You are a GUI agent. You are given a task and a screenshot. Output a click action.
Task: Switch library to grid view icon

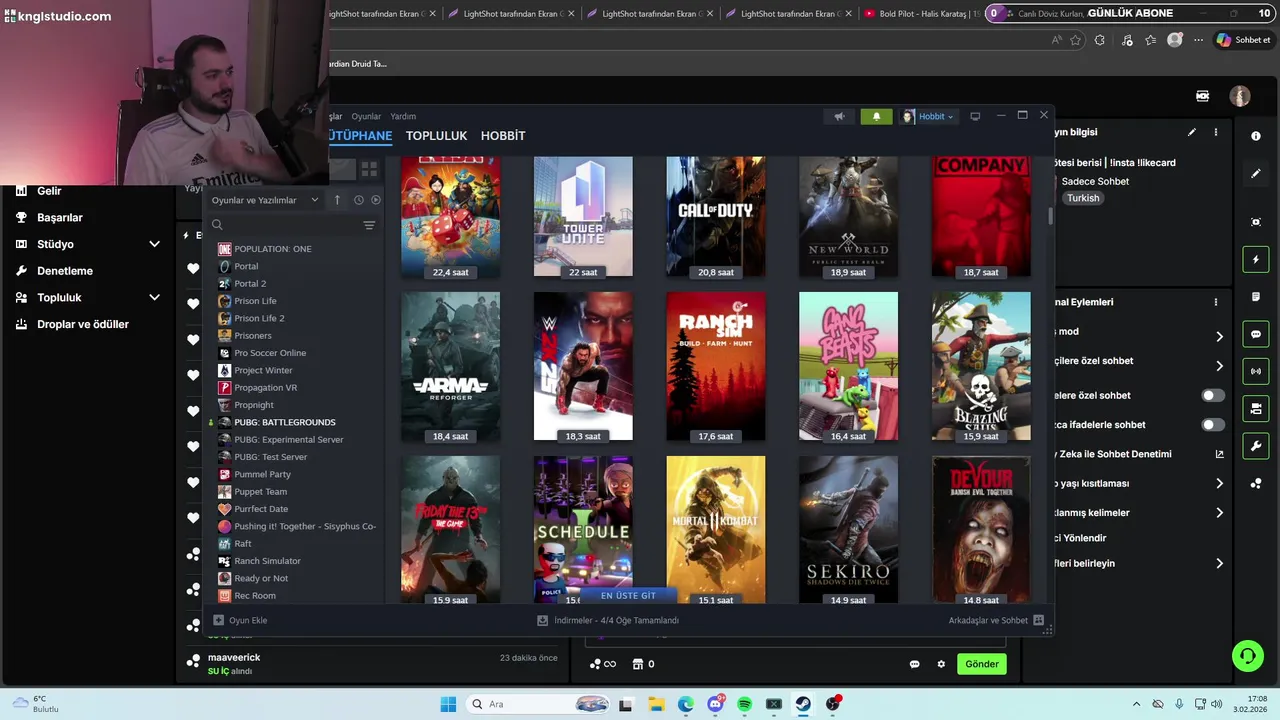tap(369, 170)
